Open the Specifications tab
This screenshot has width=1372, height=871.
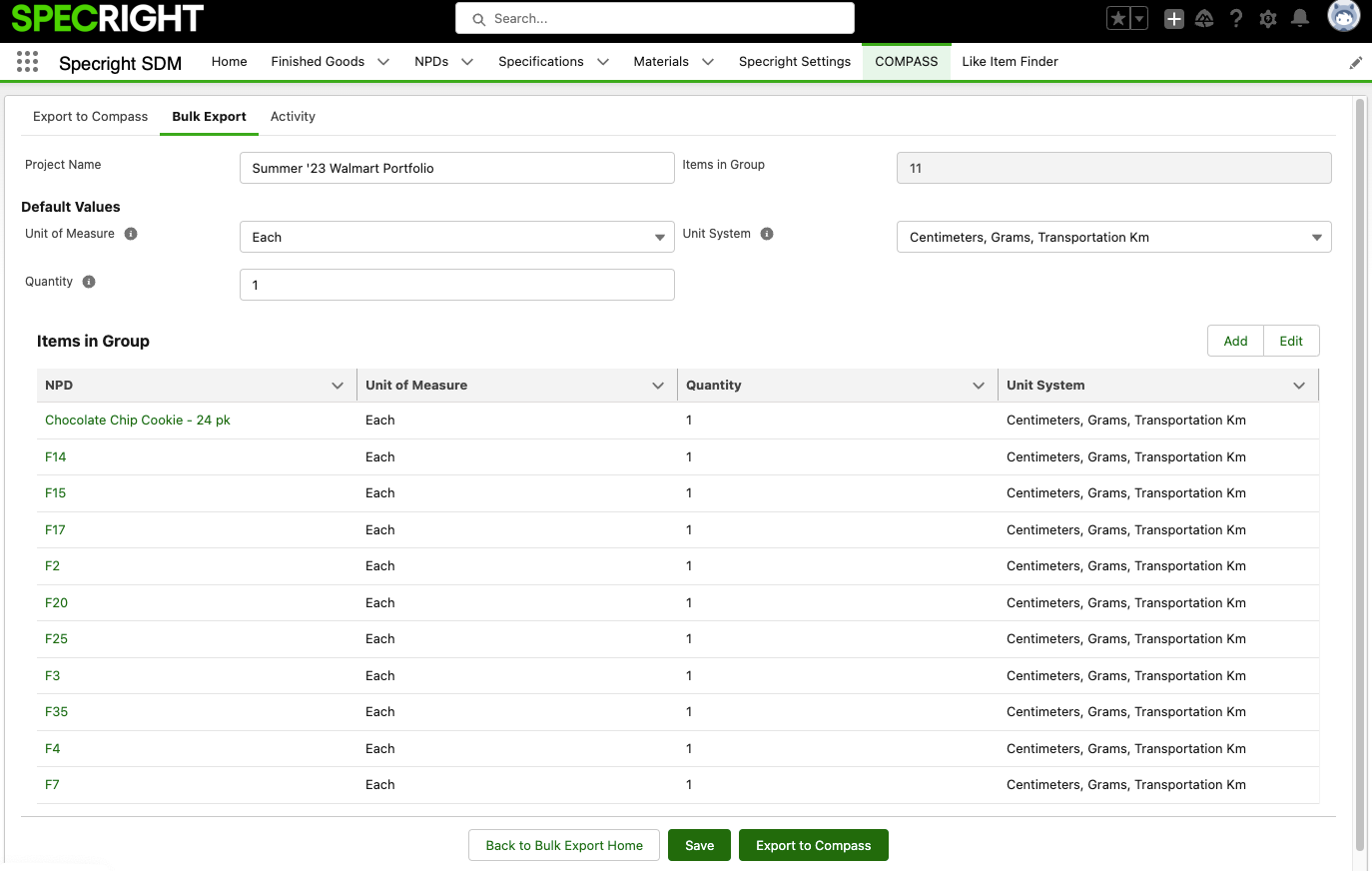coord(541,62)
